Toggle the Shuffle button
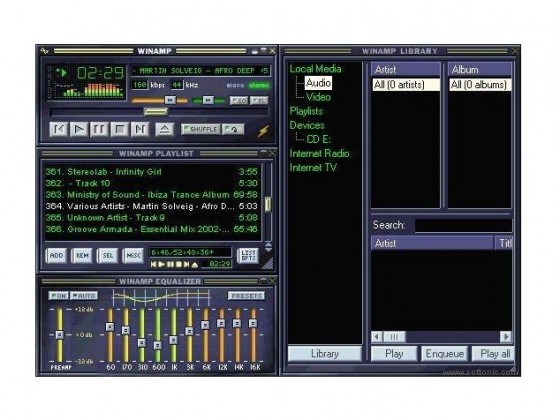560x420 pixels. [x=201, y=129]
